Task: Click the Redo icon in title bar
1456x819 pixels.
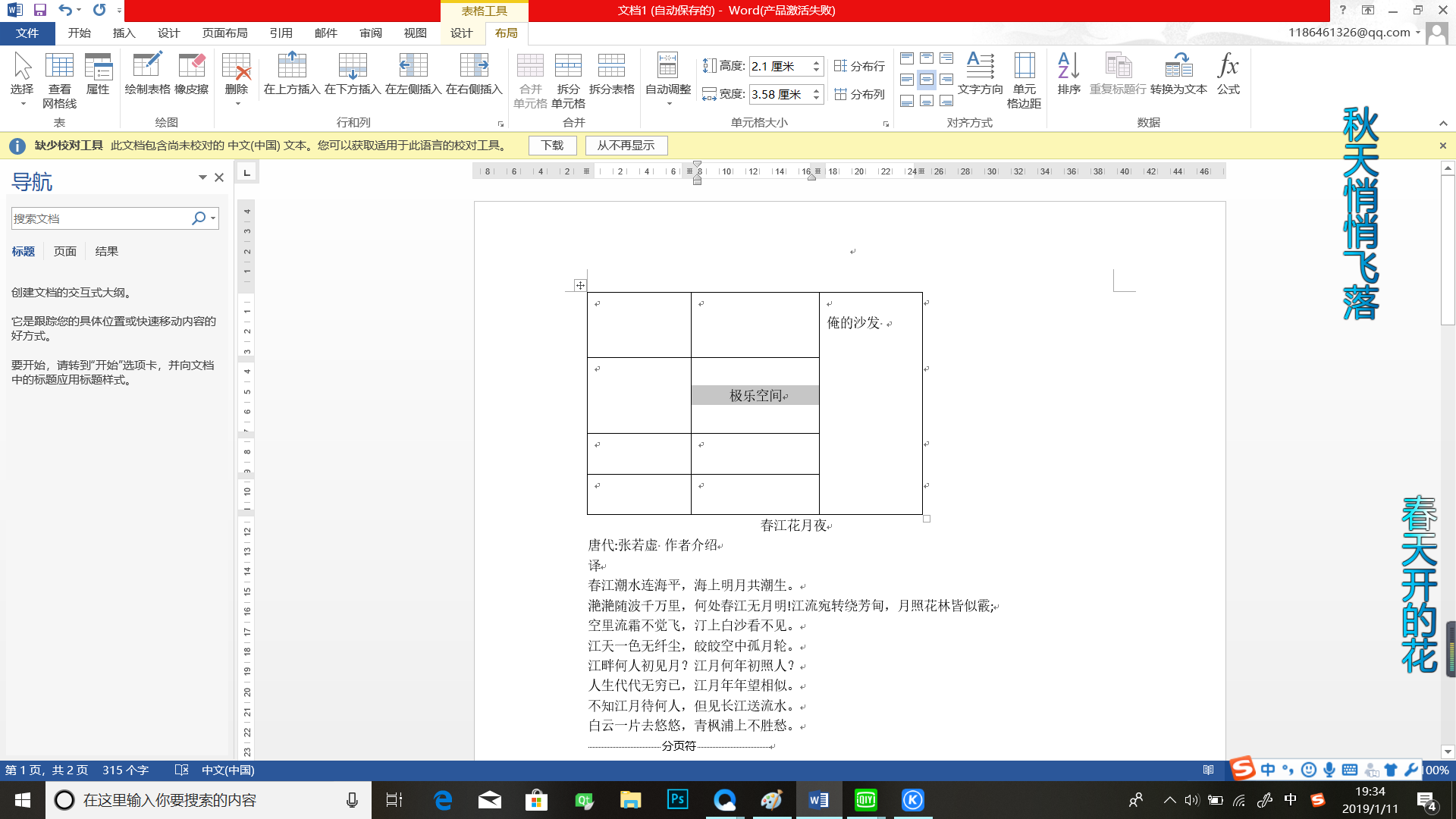Action: (99, 10)
